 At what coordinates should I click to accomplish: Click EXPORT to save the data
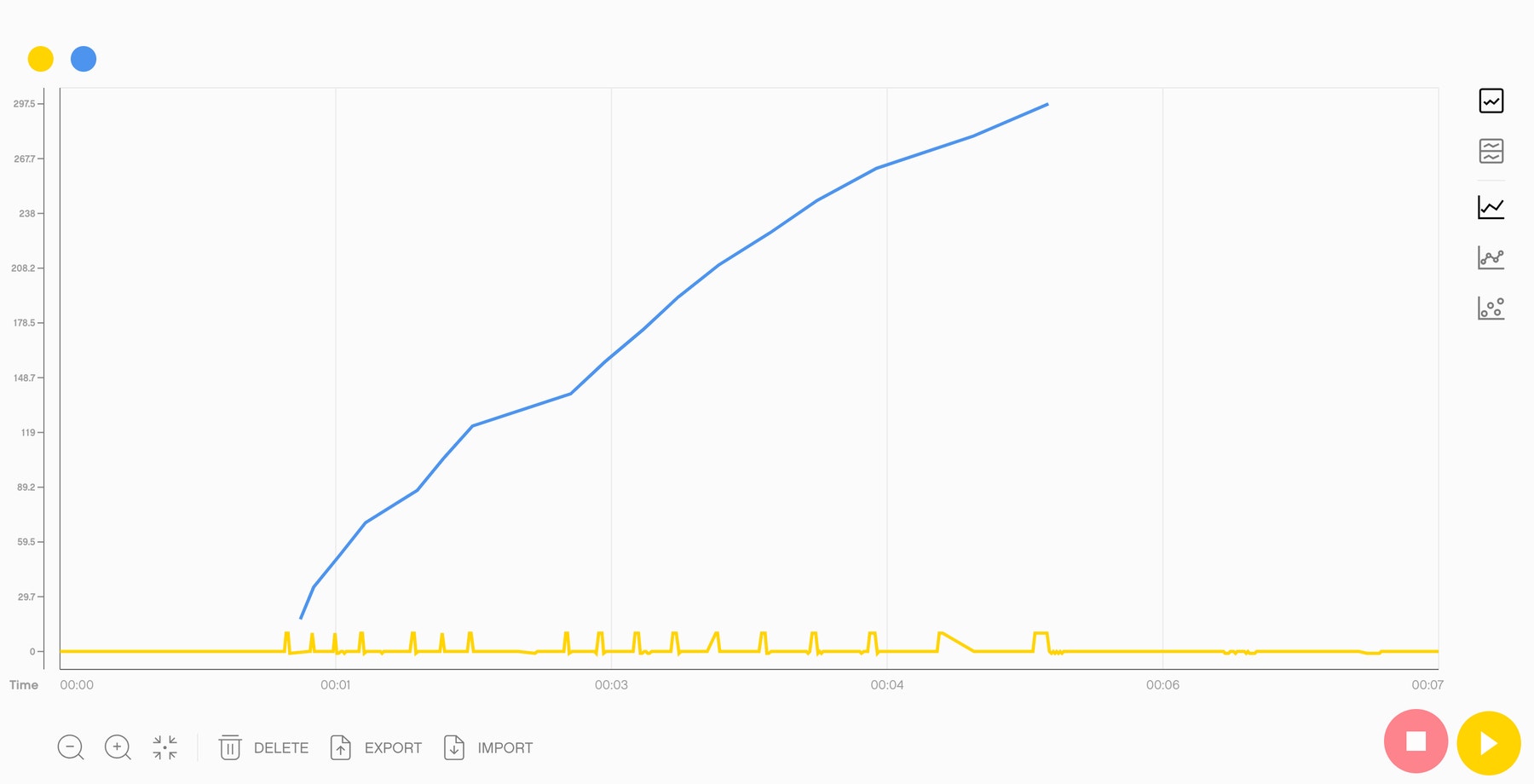[x=393, y=747]
